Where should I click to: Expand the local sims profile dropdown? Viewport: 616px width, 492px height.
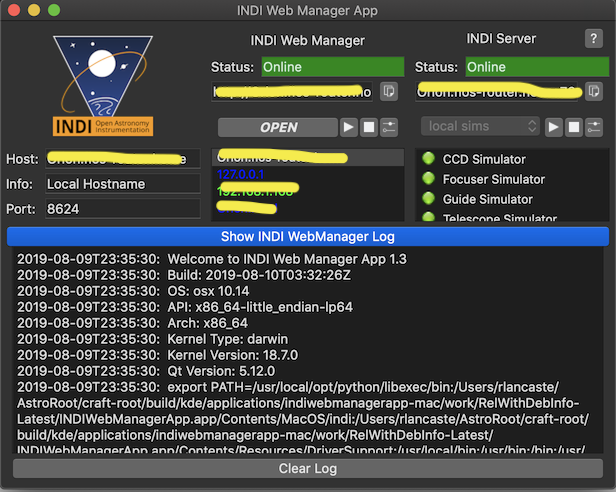480,126
